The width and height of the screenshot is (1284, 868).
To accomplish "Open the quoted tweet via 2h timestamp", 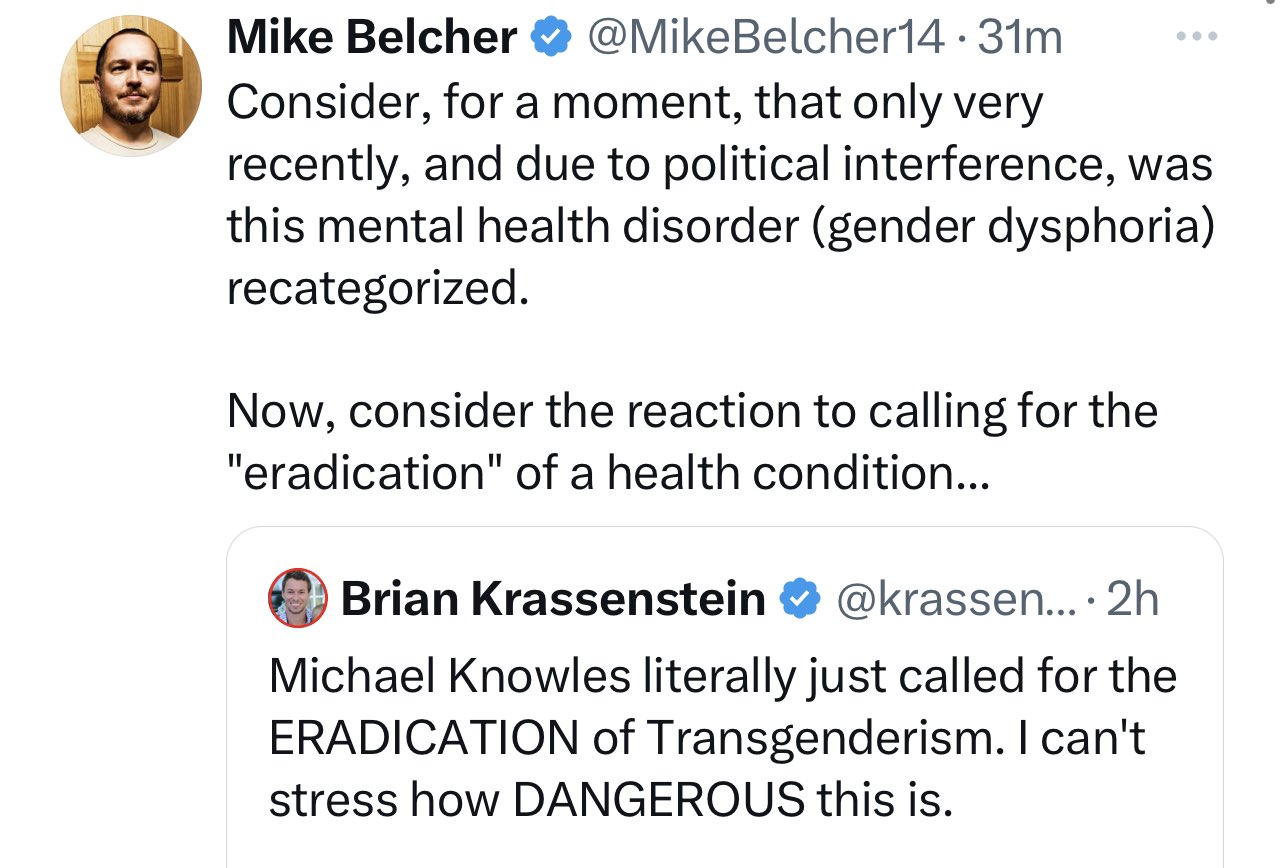I will 1133,599.
